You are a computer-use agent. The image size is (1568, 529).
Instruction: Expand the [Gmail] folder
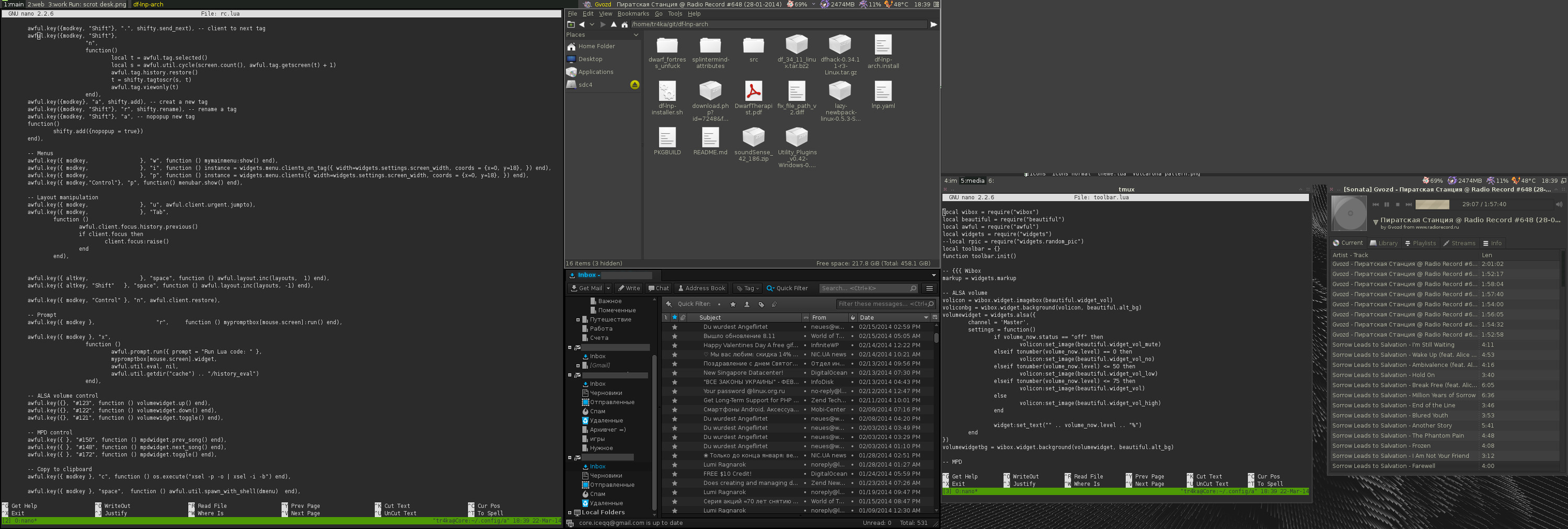pyautogui.click(x=578, y=365)
